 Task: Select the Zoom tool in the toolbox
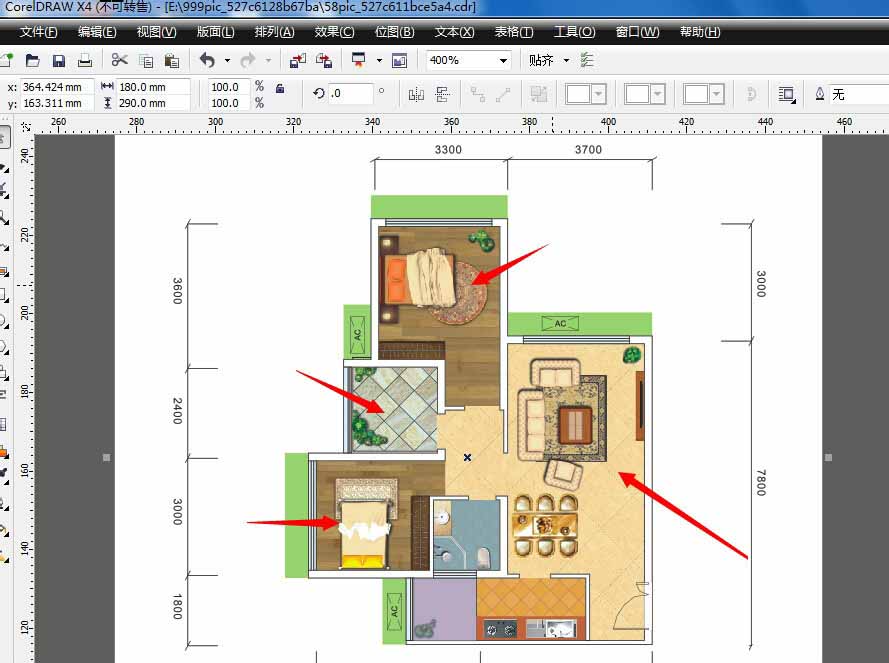click(x=4, y=217)
